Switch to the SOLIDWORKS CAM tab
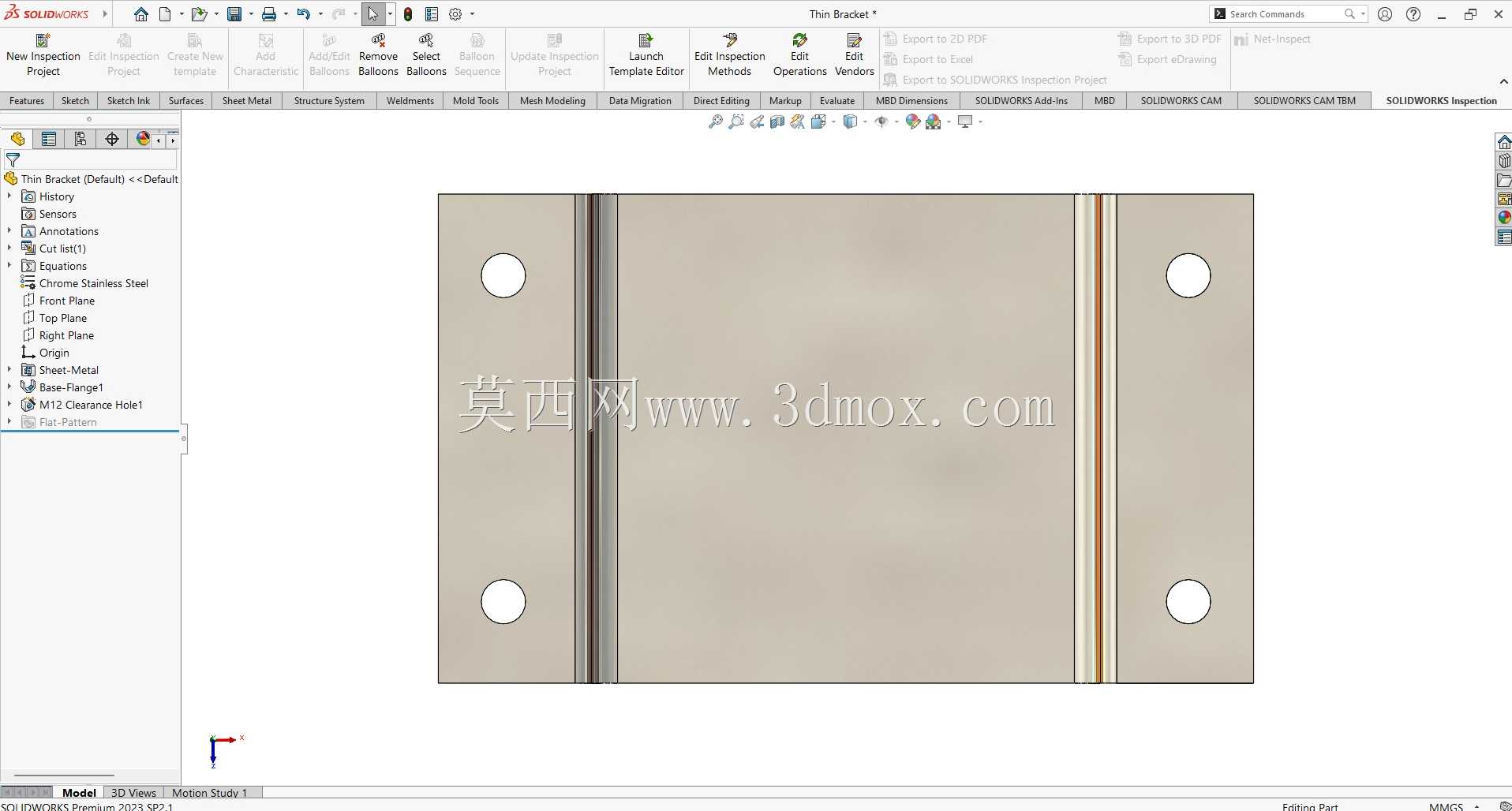 point(1181,100)
